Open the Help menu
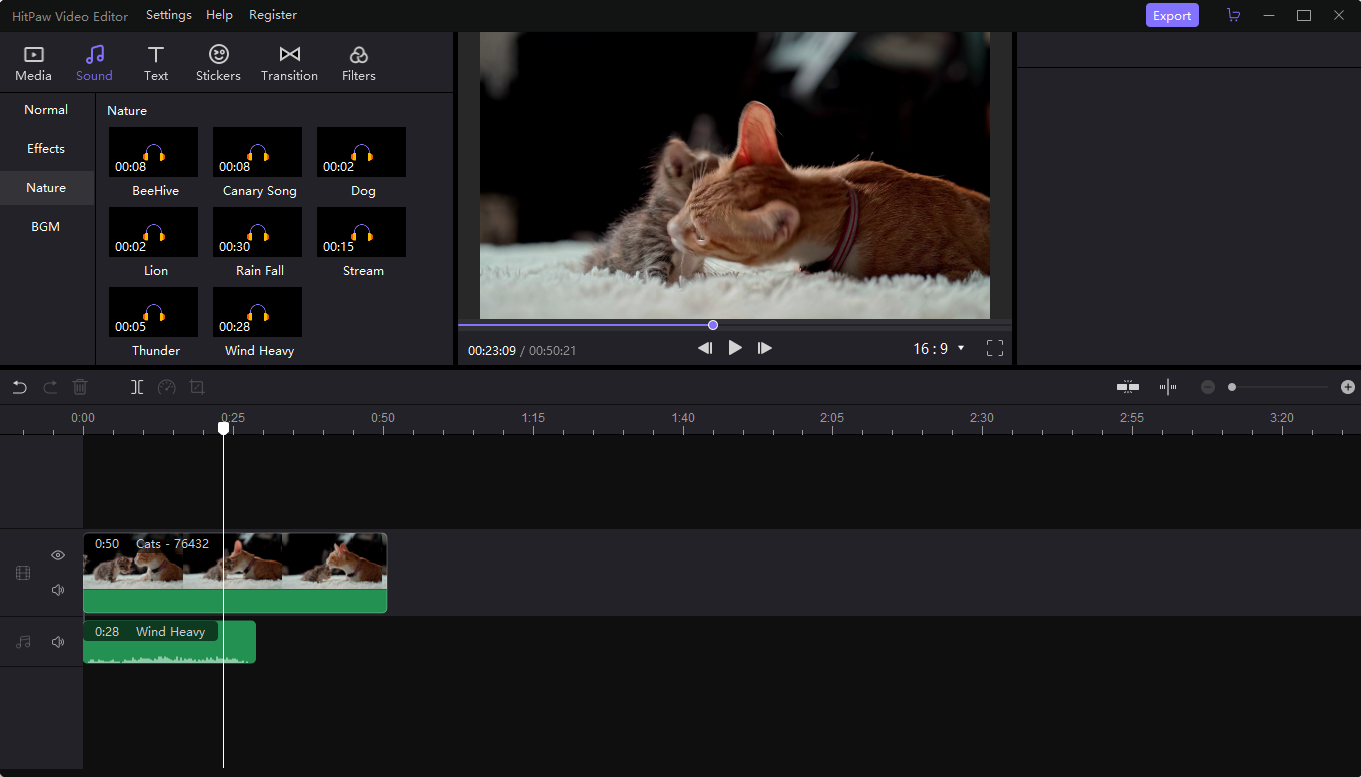The height and width of the screenshot is (777, 1361). (219, 15)
